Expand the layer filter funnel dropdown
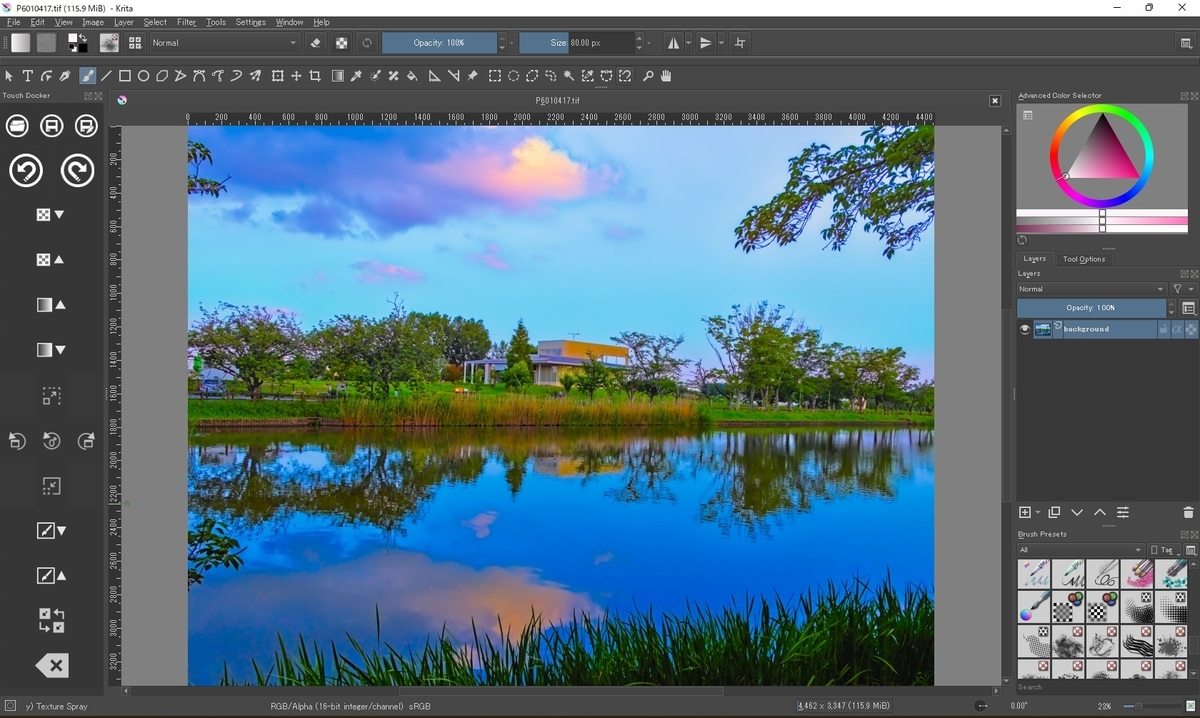 pyautogui.click(x=1183, y=289)
